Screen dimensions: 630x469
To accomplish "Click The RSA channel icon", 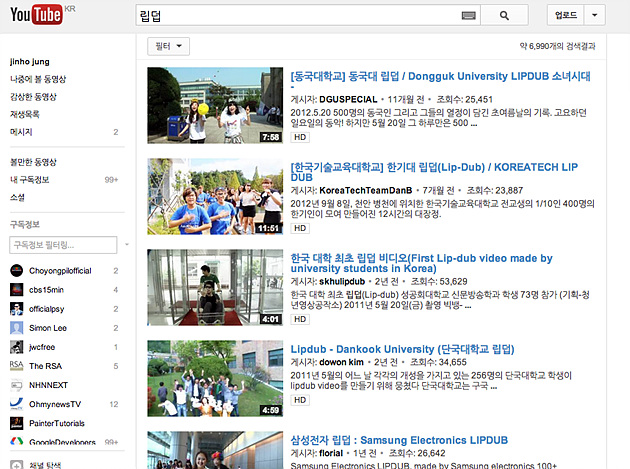I will 17,365.
